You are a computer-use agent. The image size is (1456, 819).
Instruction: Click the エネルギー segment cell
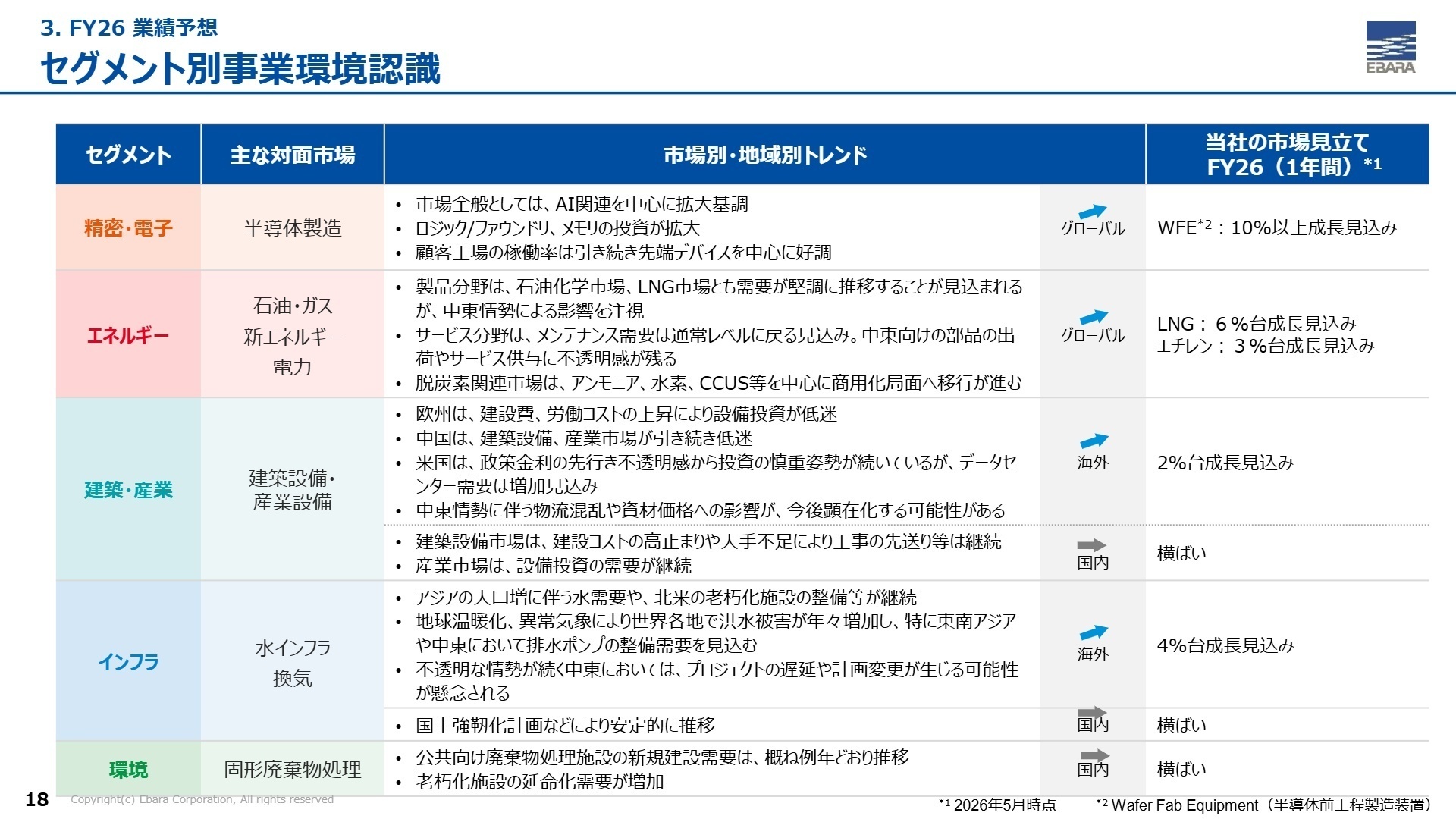pyautogui.click(x=128, y=334)
